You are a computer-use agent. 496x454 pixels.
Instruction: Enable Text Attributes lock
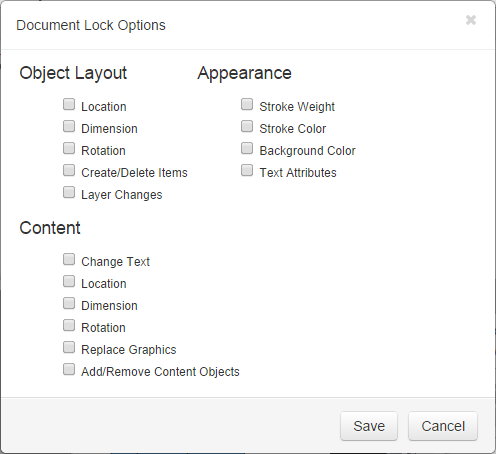coord(247,170)
